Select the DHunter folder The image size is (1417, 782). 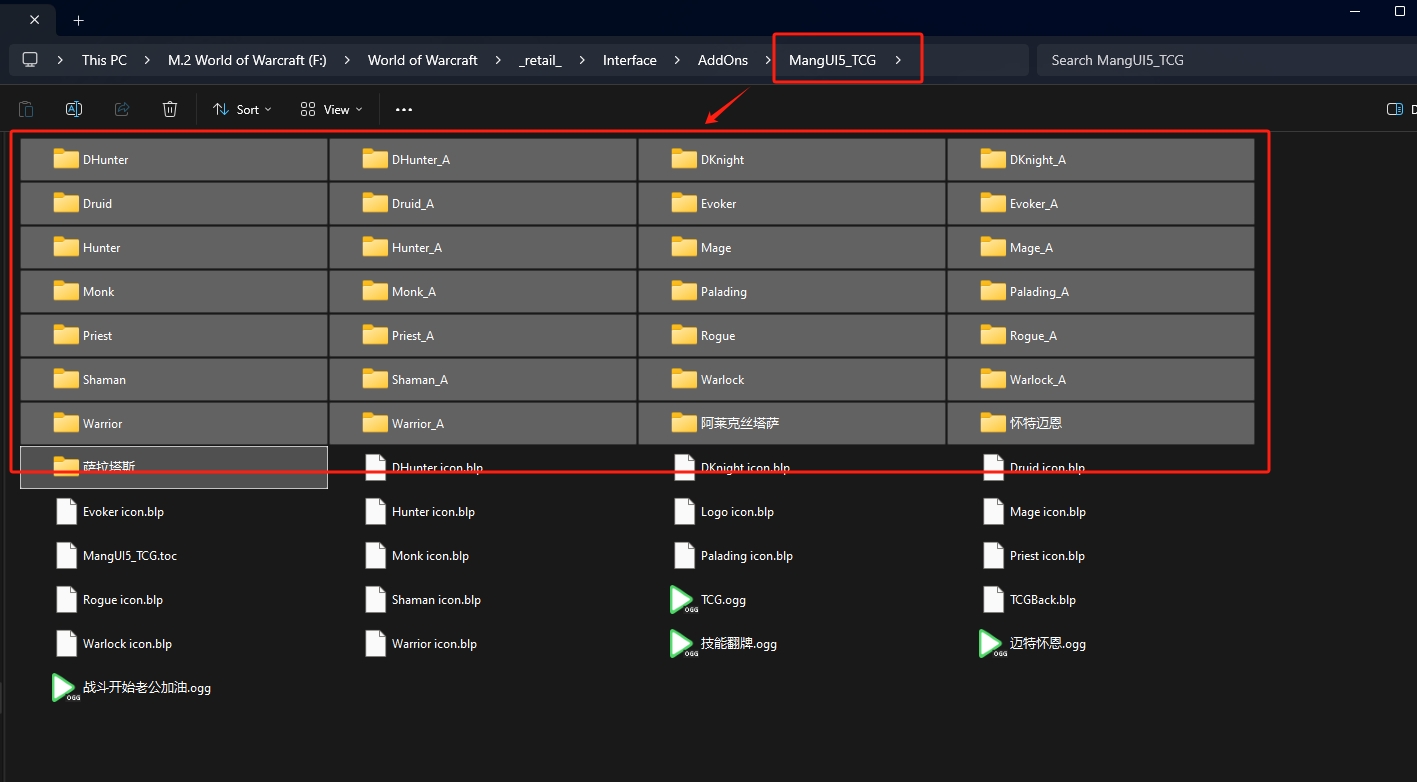pos(174,159)
